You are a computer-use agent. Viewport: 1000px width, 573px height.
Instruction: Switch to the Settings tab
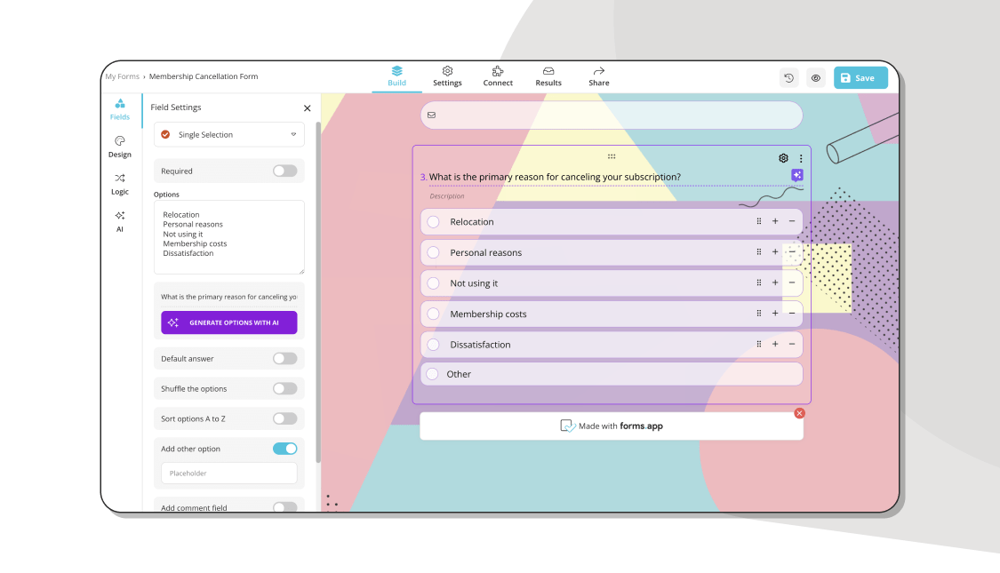(x=447, y=76)
